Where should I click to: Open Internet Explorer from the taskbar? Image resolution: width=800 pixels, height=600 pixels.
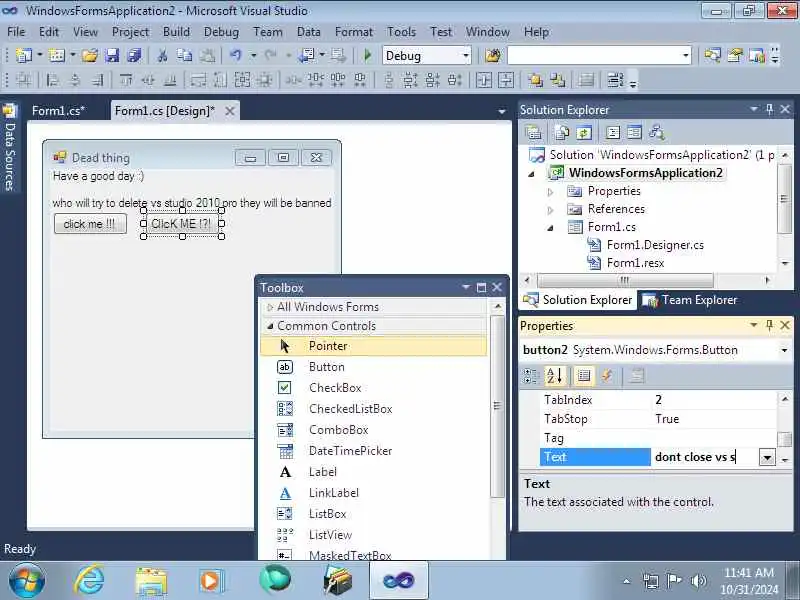click(89, 580)
